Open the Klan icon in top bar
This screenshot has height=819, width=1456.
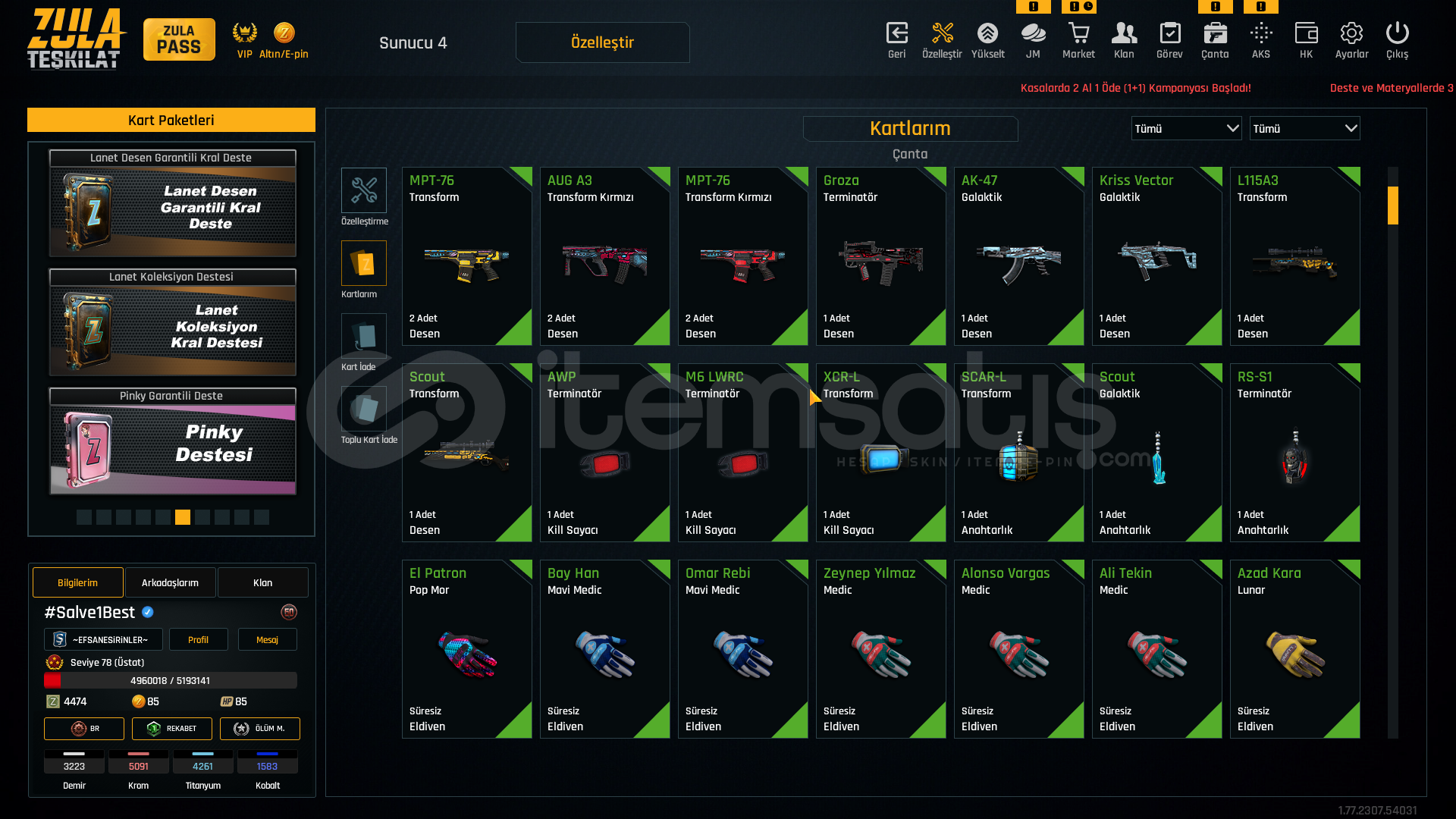click(x=1124, y=41)
